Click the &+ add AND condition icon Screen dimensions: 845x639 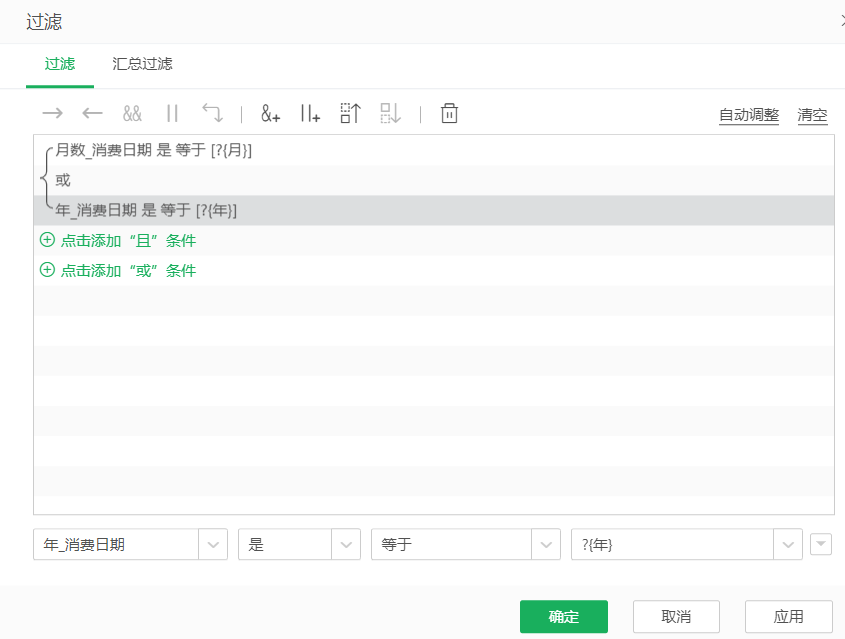pyautogui.click(x=271, y=113)
